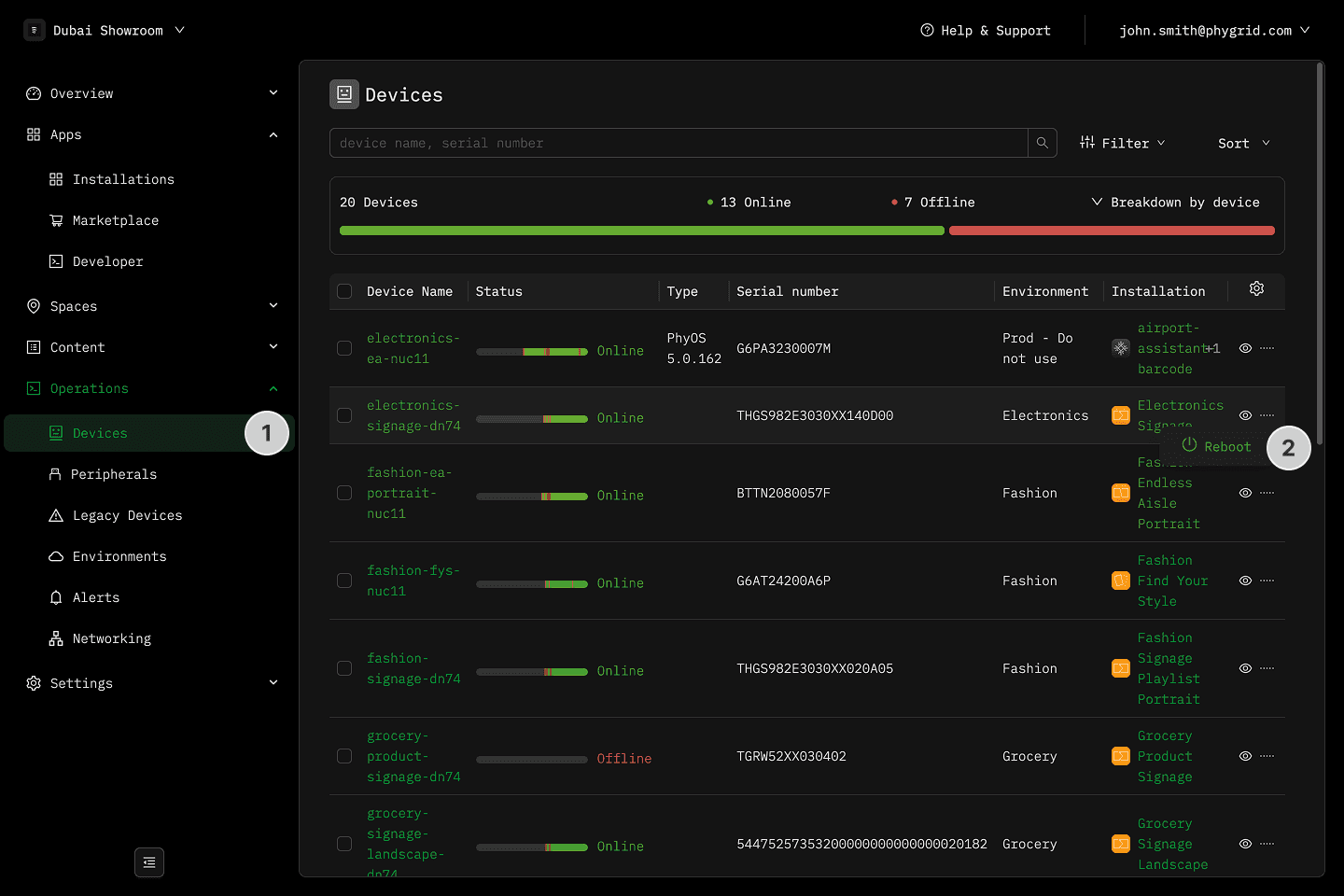Open table column settings gear icon

pos(1256,288)
